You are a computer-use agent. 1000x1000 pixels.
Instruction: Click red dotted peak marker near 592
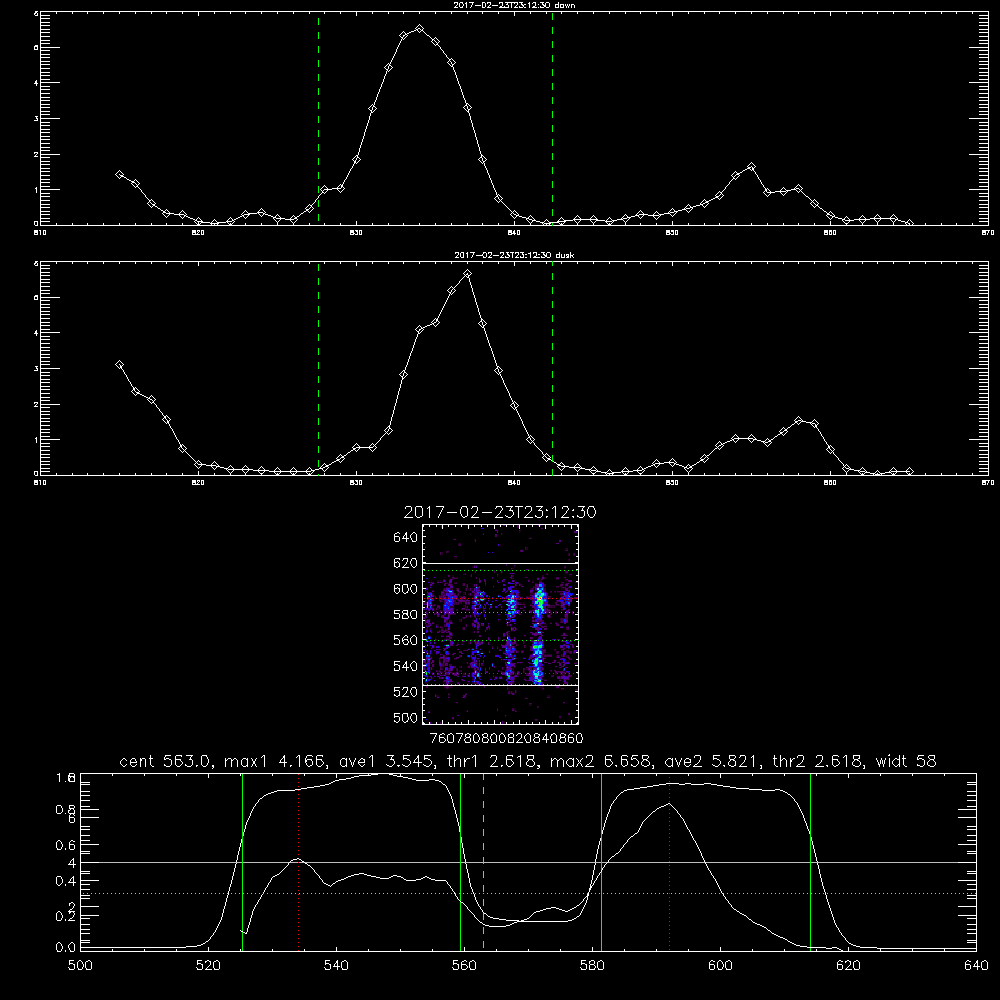pyautogui.click(x=670, y=861)
